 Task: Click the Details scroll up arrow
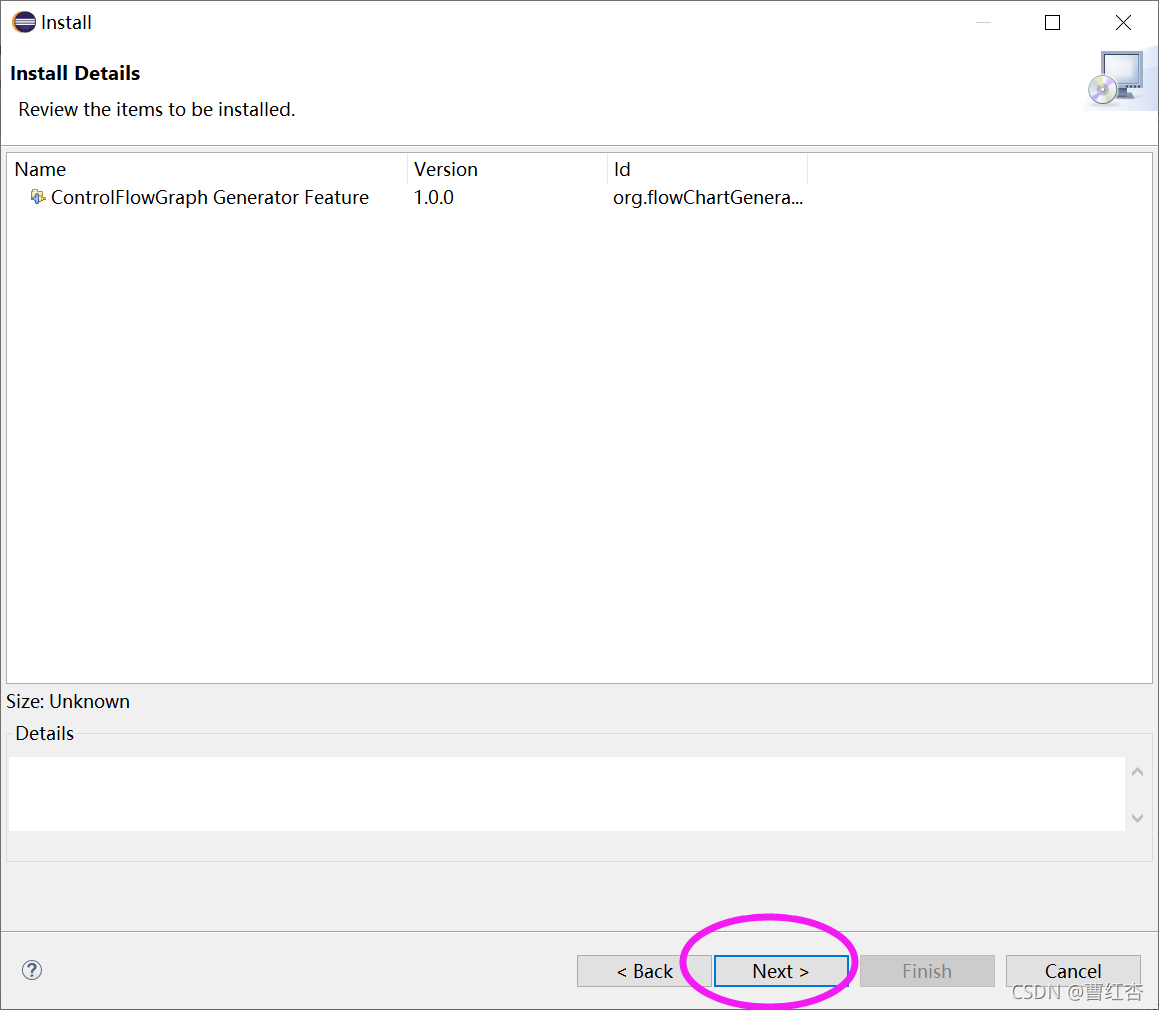[1137, 771]
